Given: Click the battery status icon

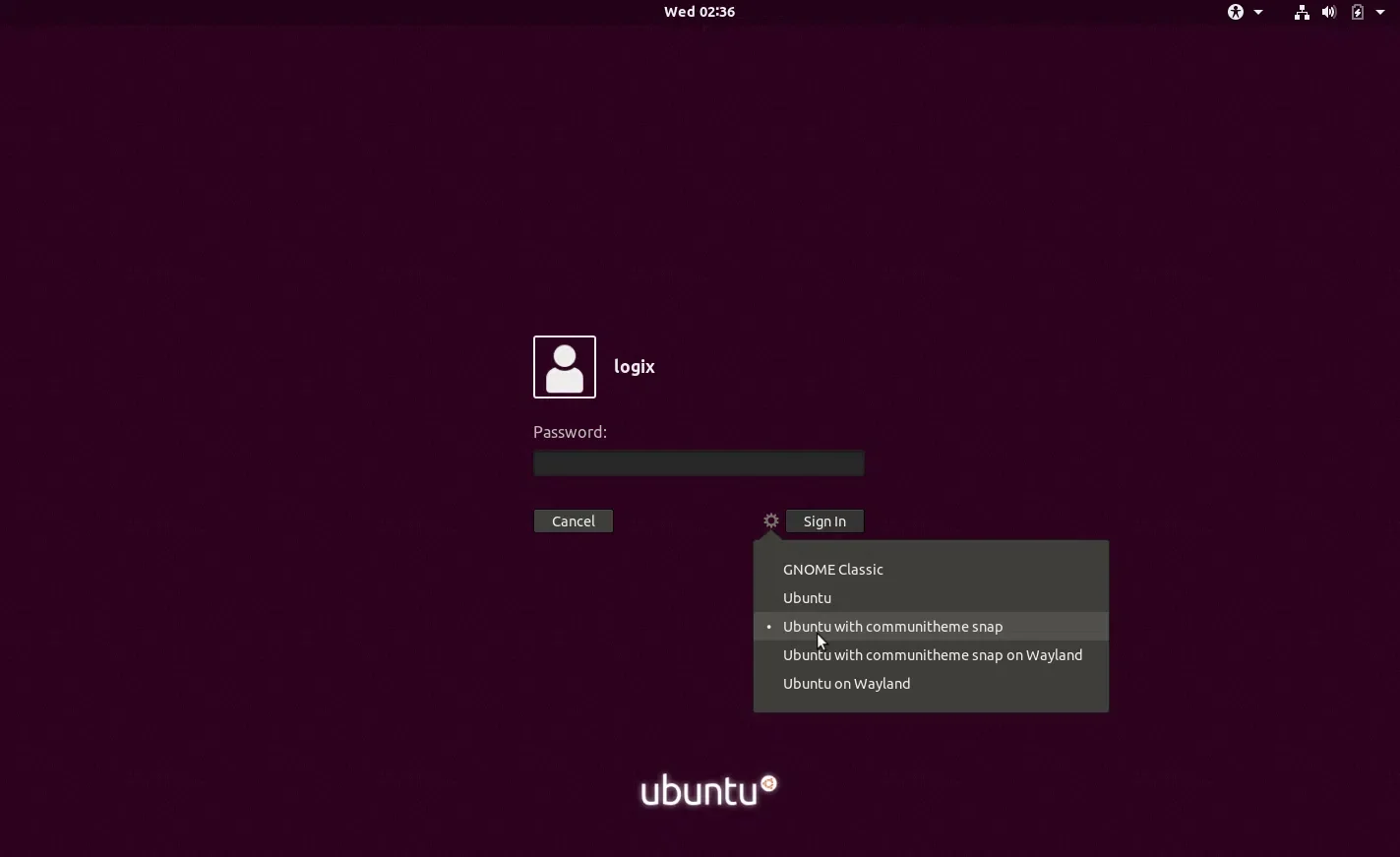Looking at the screenshot, I should point(1358,12).
